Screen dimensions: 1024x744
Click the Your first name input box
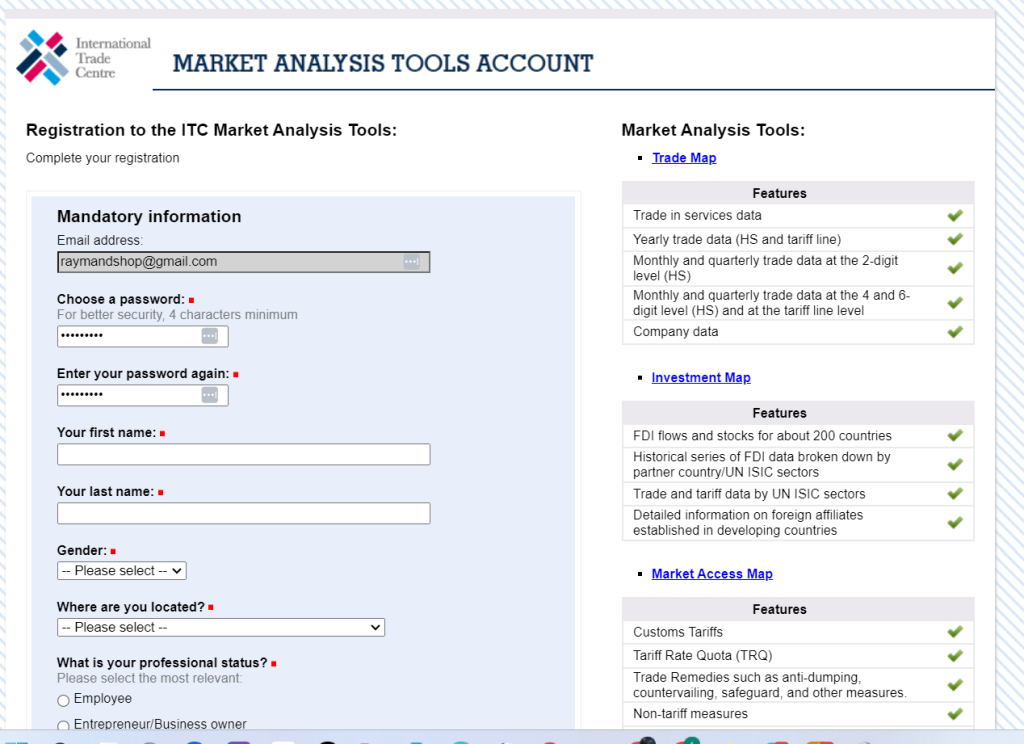(244, 454)
